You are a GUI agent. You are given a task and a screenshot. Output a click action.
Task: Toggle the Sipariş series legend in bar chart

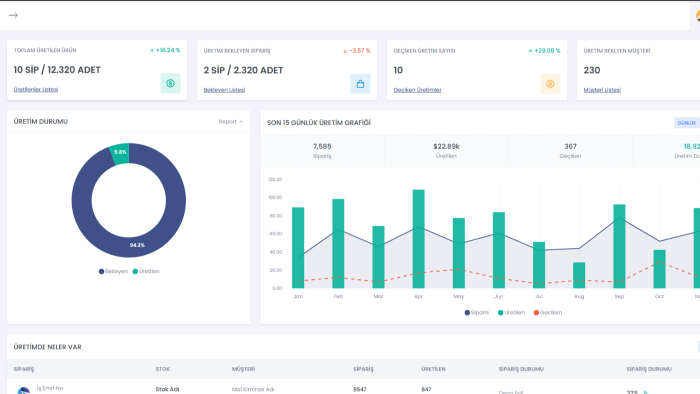coord(477,312)
